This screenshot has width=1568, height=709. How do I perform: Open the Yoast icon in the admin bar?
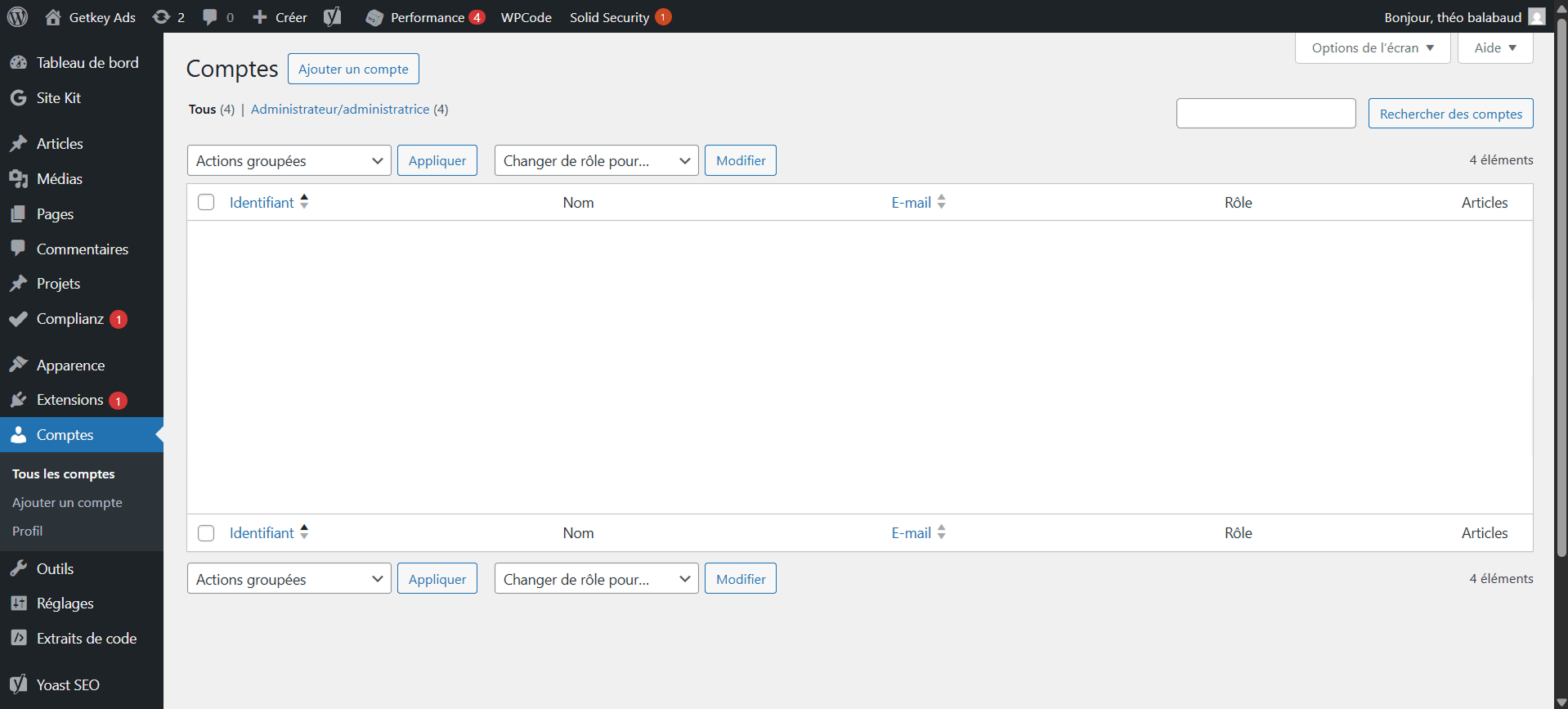332,17
